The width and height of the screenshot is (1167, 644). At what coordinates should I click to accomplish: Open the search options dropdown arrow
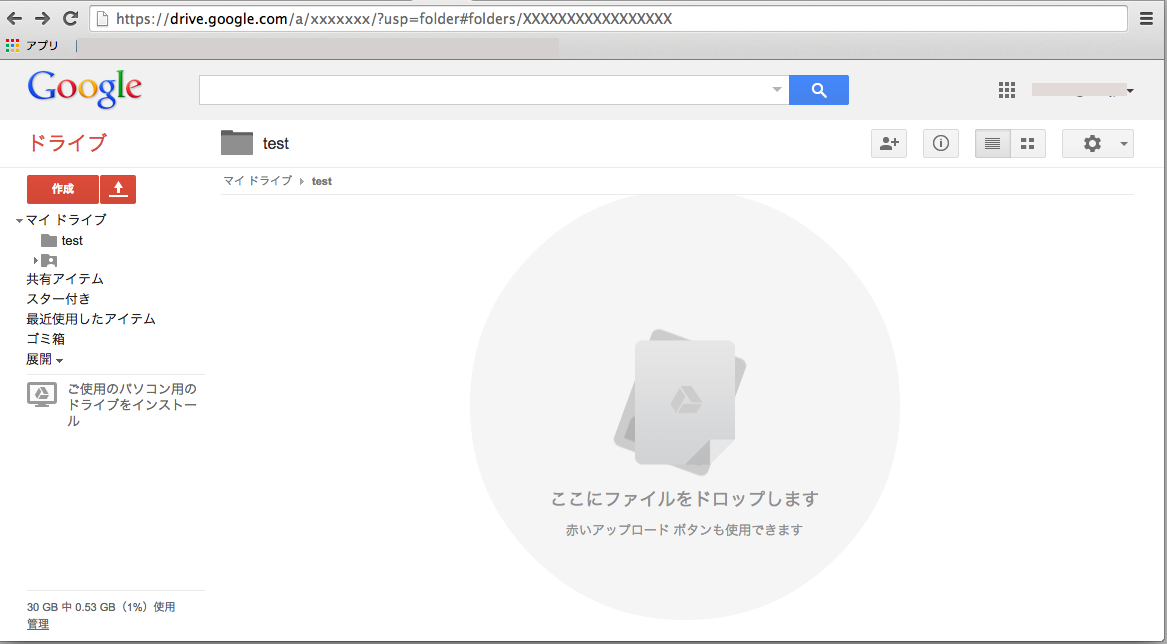click(x=777, y=90)
